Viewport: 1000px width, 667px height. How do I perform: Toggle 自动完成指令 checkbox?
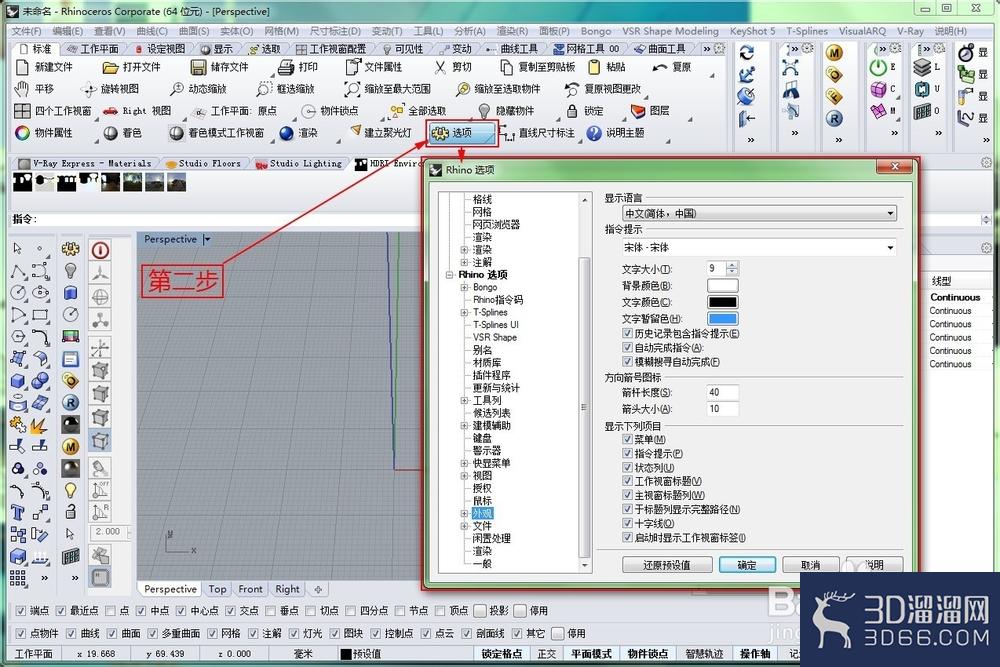pos(627,348)
